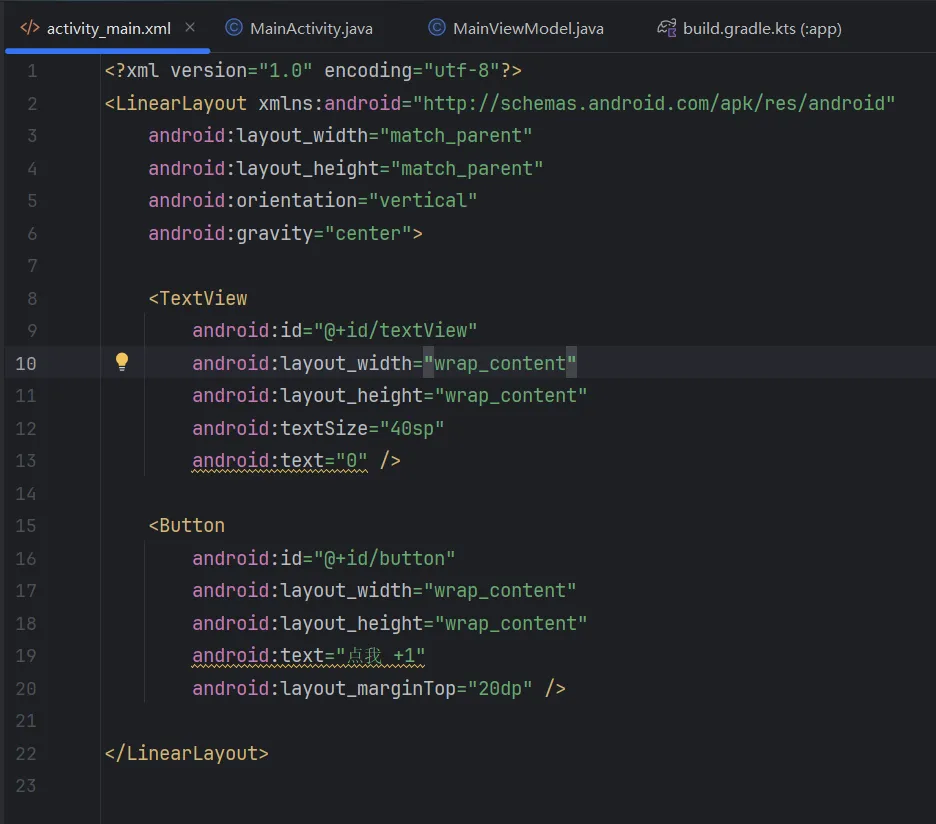Screen dimensions: 936x824
Task: Click the Gradle icon on build.gradle.kts tab
Action: [666, 28]
